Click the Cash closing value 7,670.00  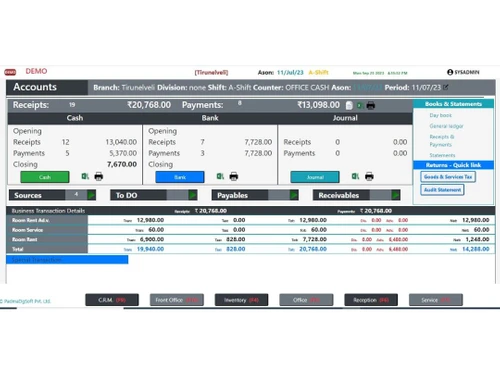point(122,164)
